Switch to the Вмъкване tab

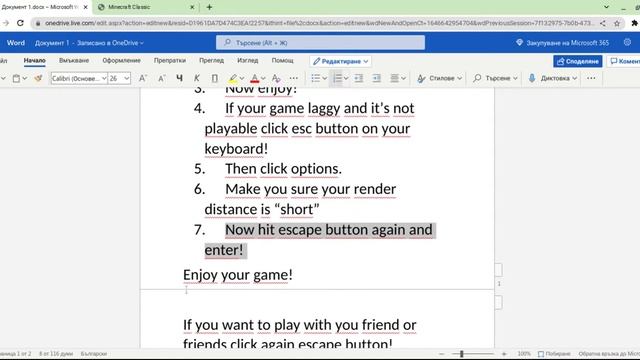coord(74,60)
